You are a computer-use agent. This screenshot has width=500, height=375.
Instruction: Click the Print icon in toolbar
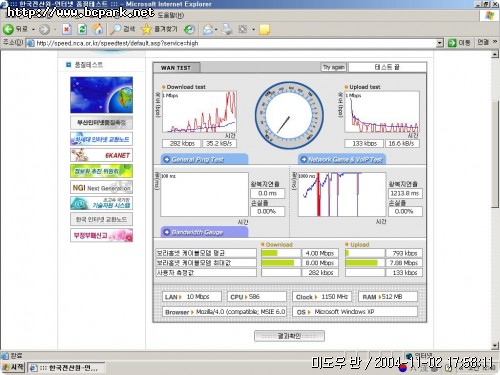coord(227,29)
